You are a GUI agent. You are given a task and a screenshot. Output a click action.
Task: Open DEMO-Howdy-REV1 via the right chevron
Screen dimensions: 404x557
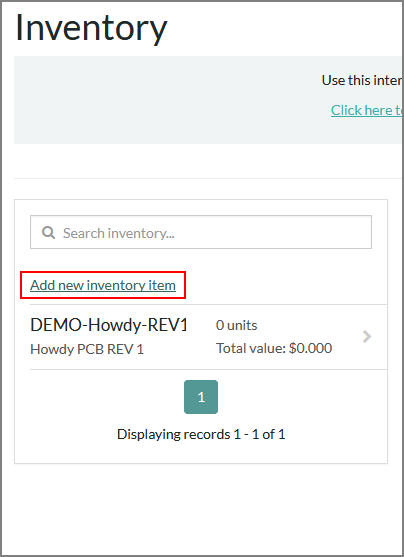(367, 336)
